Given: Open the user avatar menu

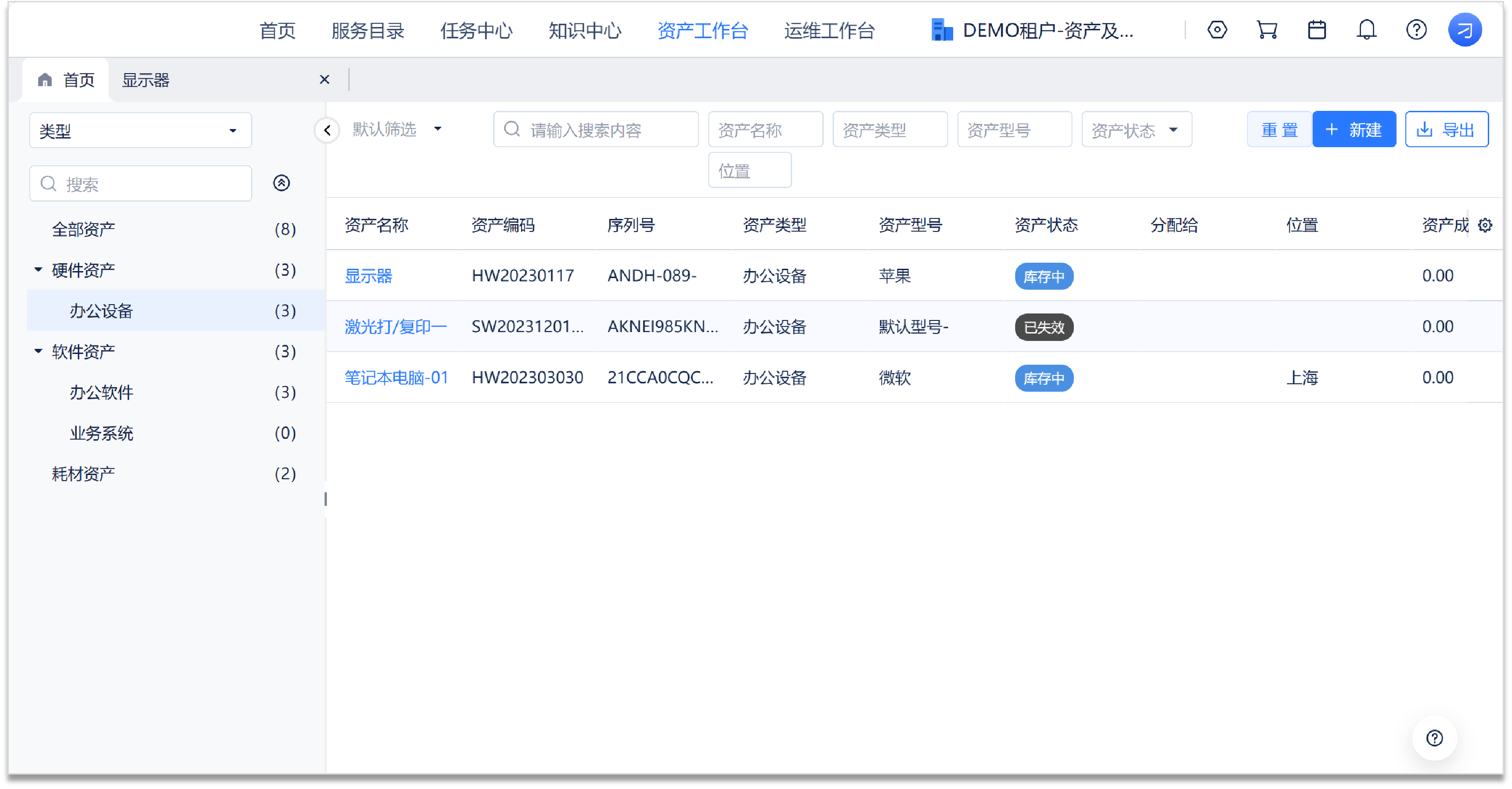Looking at the screenshot, I should tap(1465, 30).
